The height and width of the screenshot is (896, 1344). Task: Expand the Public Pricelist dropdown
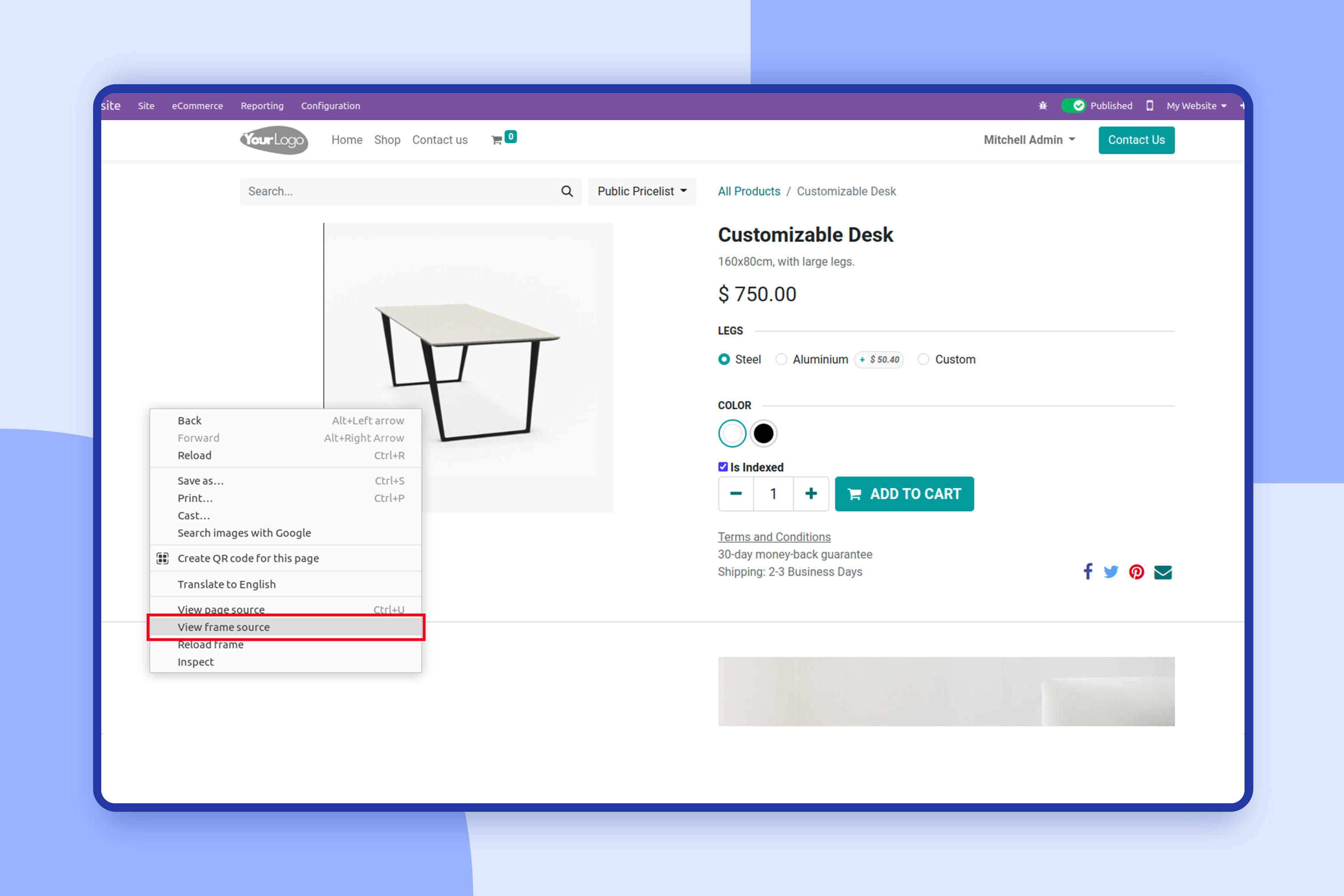[x=642, y=191]
